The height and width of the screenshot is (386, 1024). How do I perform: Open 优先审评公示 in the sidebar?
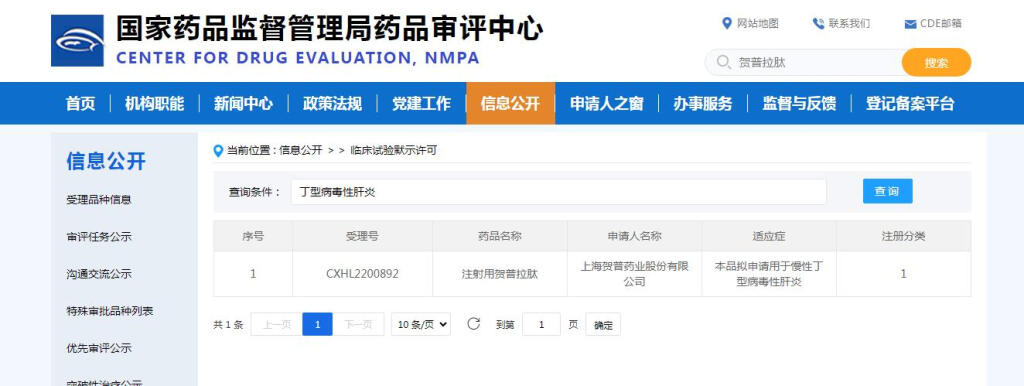pyautogui.click(x=99, y=348)
